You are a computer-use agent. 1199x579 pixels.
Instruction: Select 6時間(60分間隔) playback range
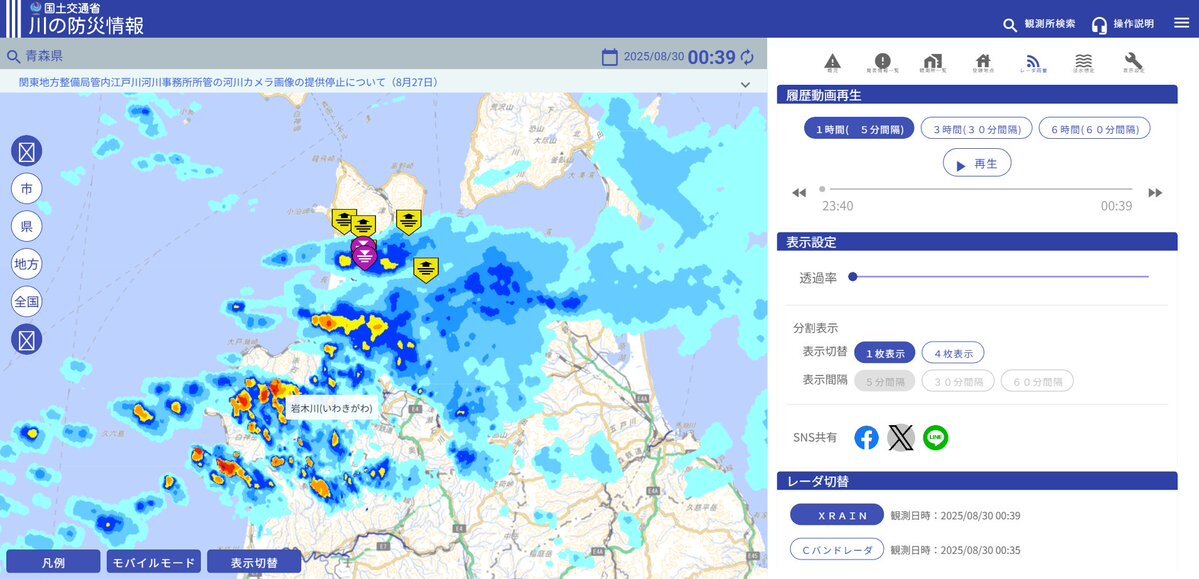click(1094, 128)
